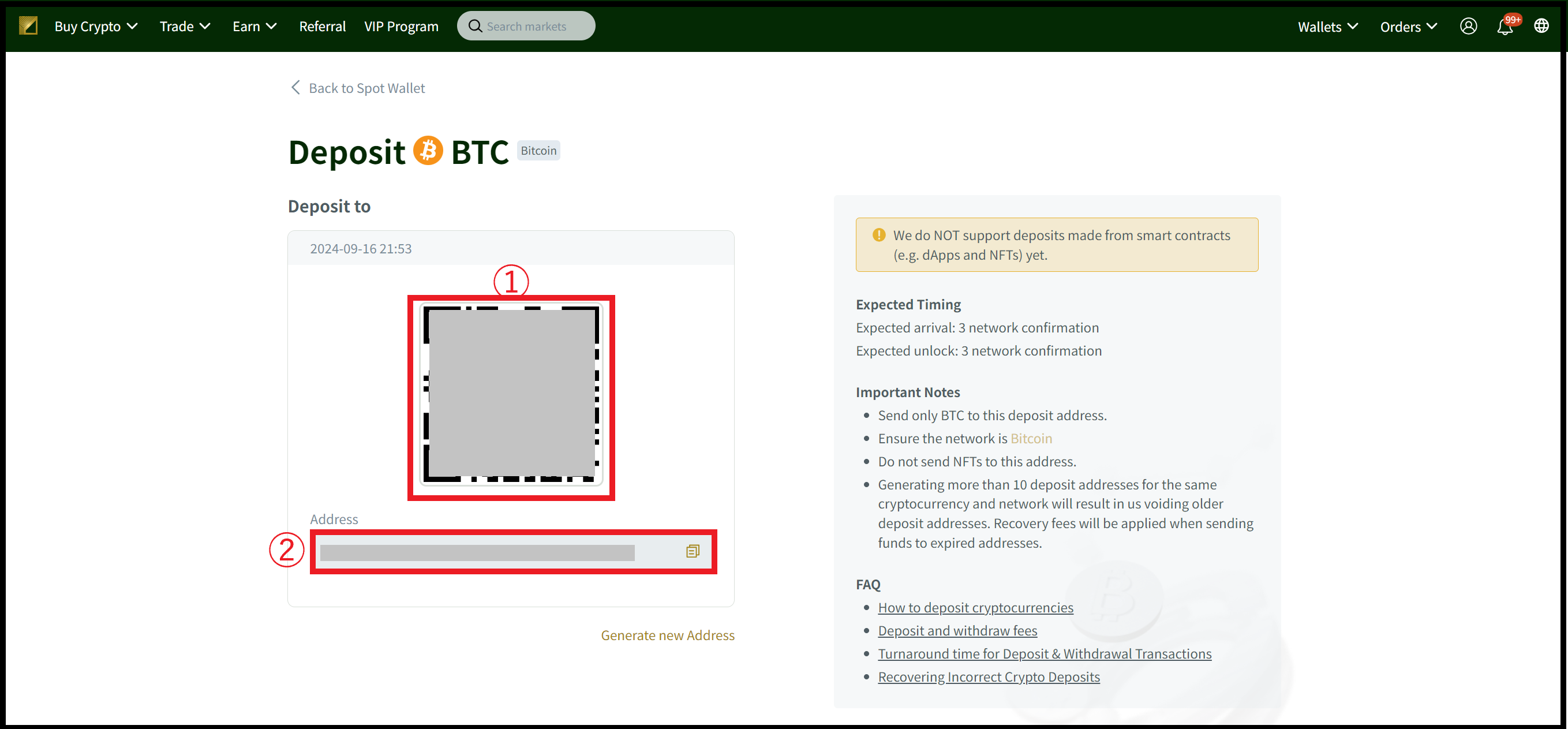Click the exchange logo in the navbar

click(x=28, y=25)
